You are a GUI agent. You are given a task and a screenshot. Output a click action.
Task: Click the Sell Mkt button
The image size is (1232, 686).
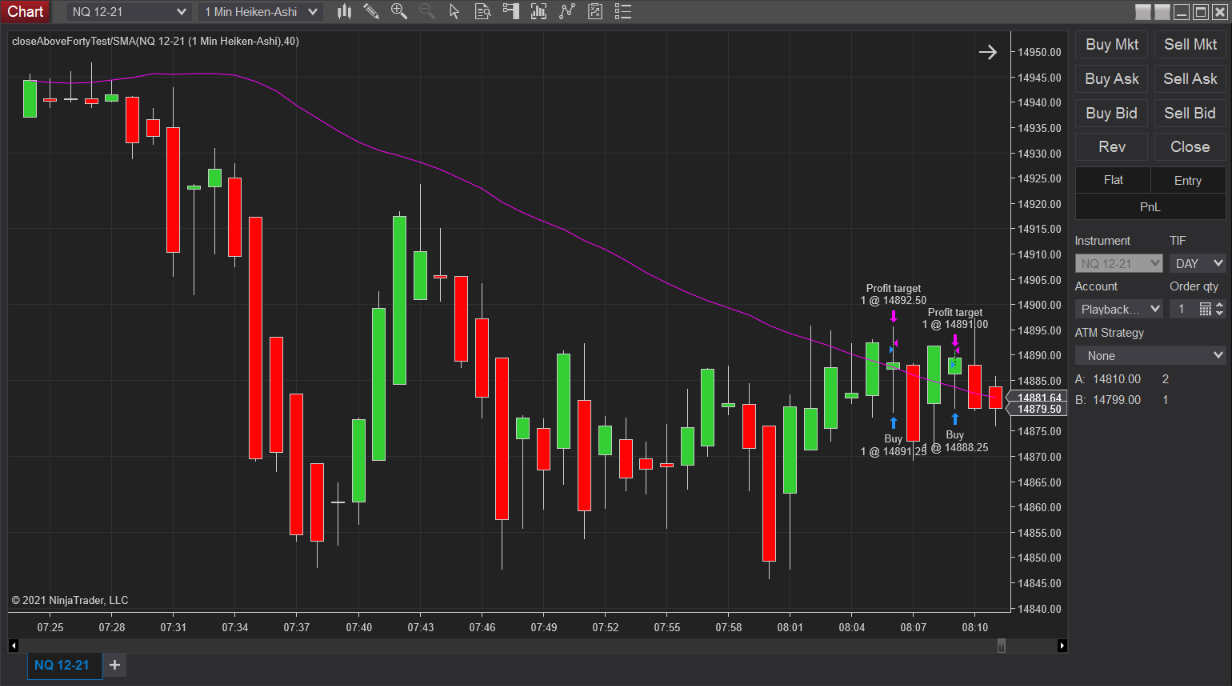point(1190,44)
